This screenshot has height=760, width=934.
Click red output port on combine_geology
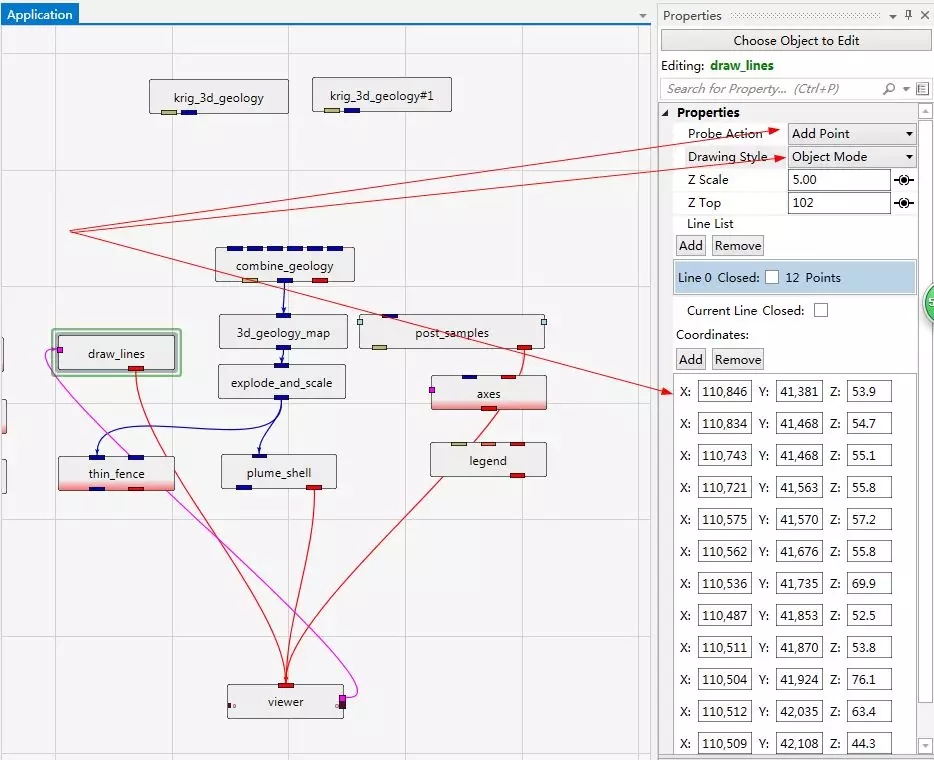point(320,280)
